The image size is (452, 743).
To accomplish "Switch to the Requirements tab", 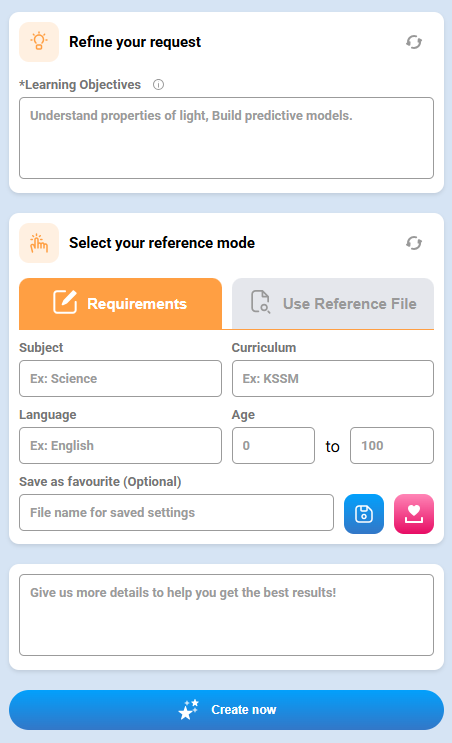I will (x=120, y=304).
